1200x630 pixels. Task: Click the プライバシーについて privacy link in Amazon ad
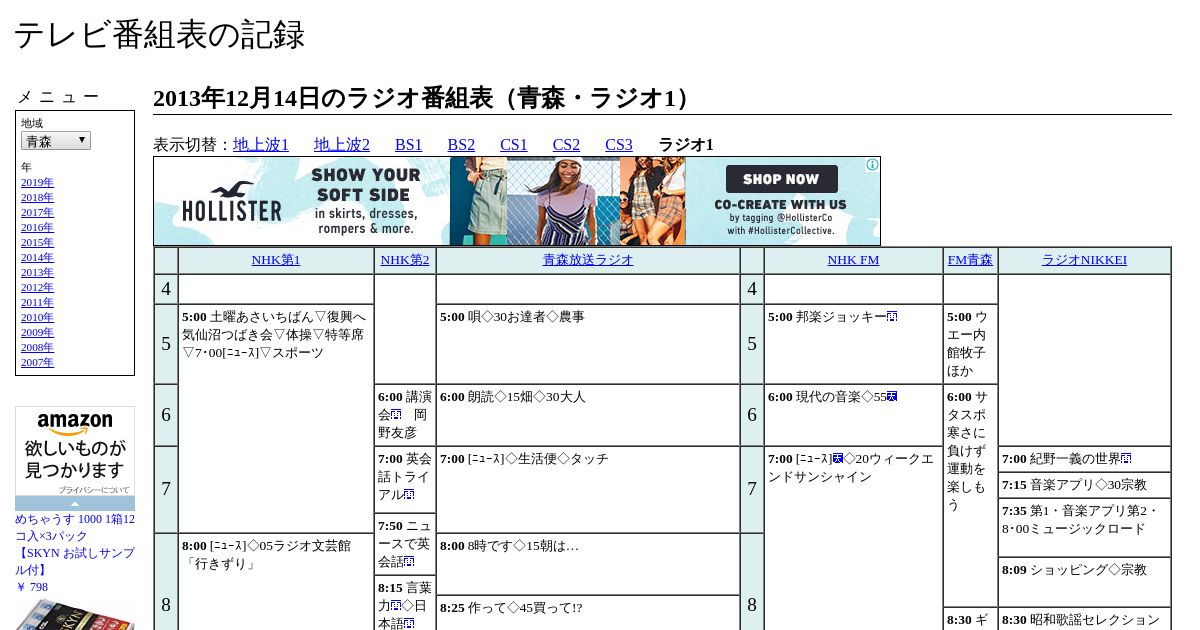(93, 491)
